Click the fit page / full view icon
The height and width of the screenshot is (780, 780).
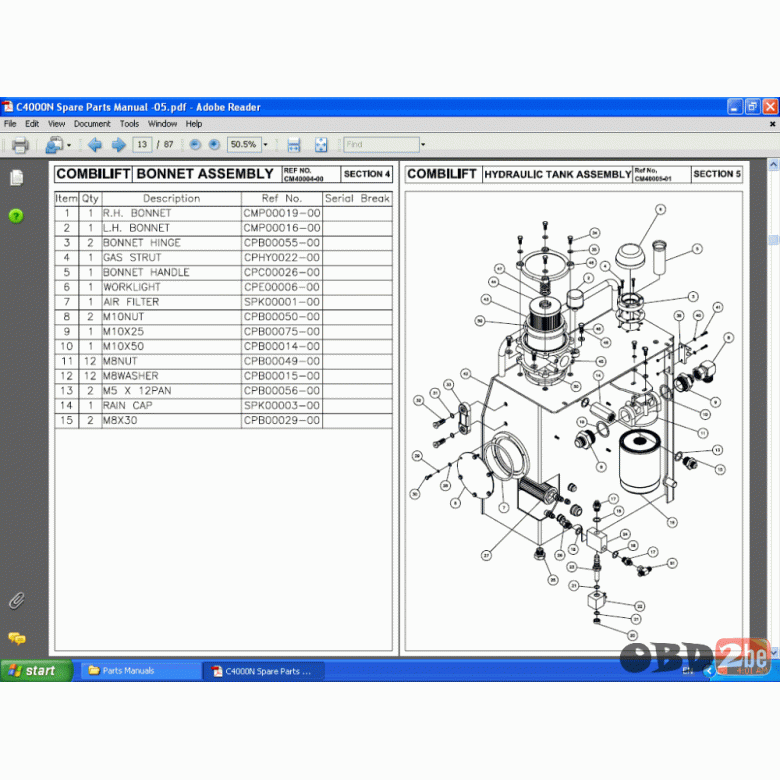[321, 145]
